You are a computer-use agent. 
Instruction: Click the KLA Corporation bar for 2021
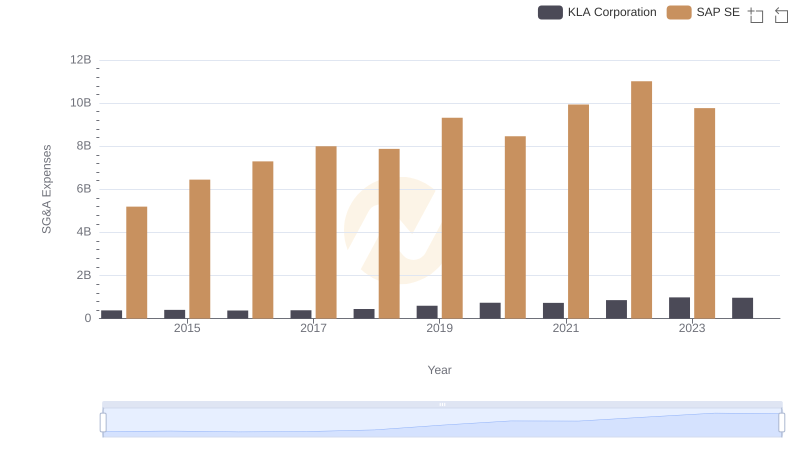coord(553,311)
